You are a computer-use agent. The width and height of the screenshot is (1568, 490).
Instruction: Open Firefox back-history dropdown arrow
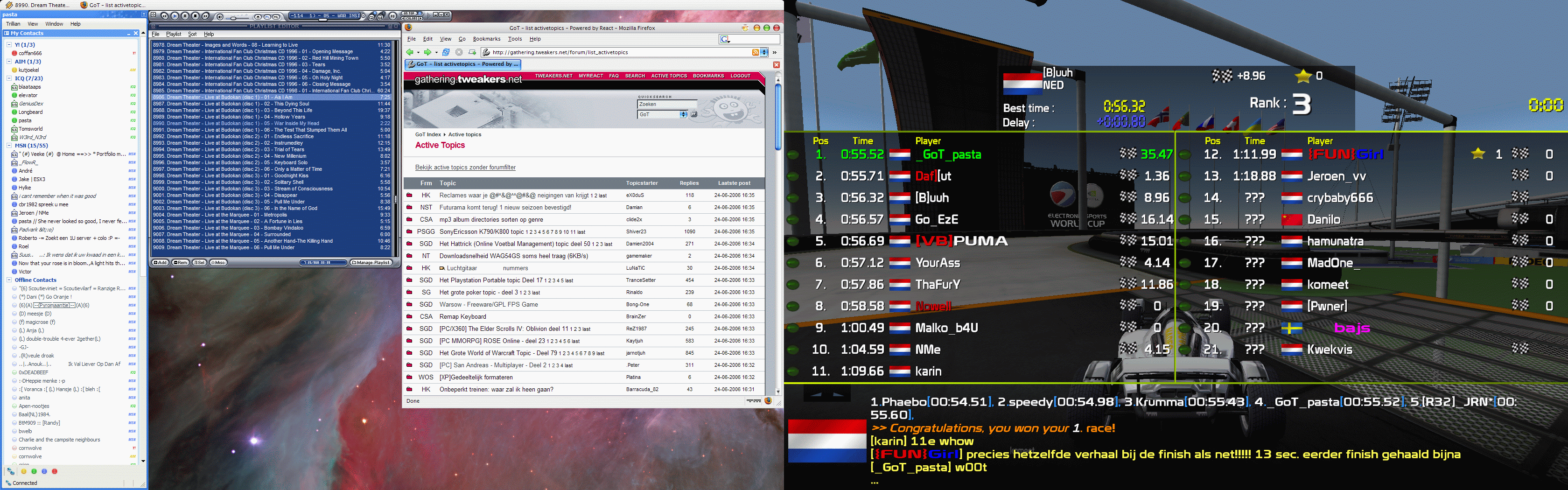[x=418, y=52]
